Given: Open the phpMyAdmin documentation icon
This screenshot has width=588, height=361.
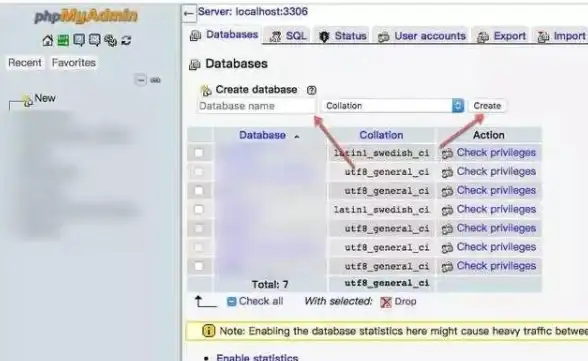Looking at the screenshot, I should [79, 40].
